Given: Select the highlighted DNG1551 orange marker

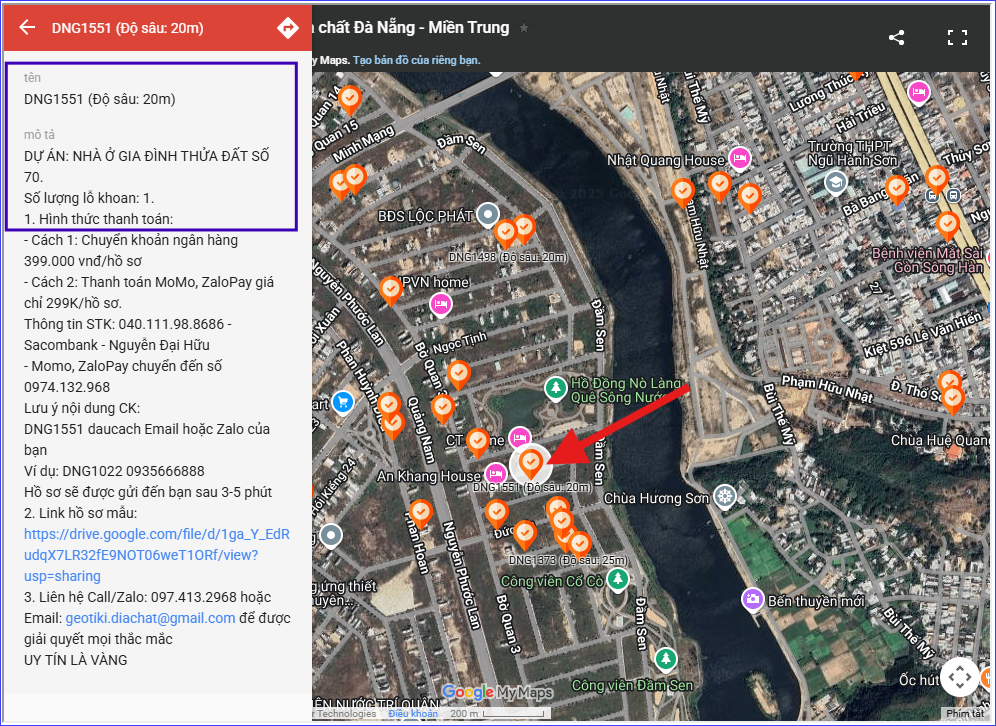Looking at the screenshot, I should (531, 463).
